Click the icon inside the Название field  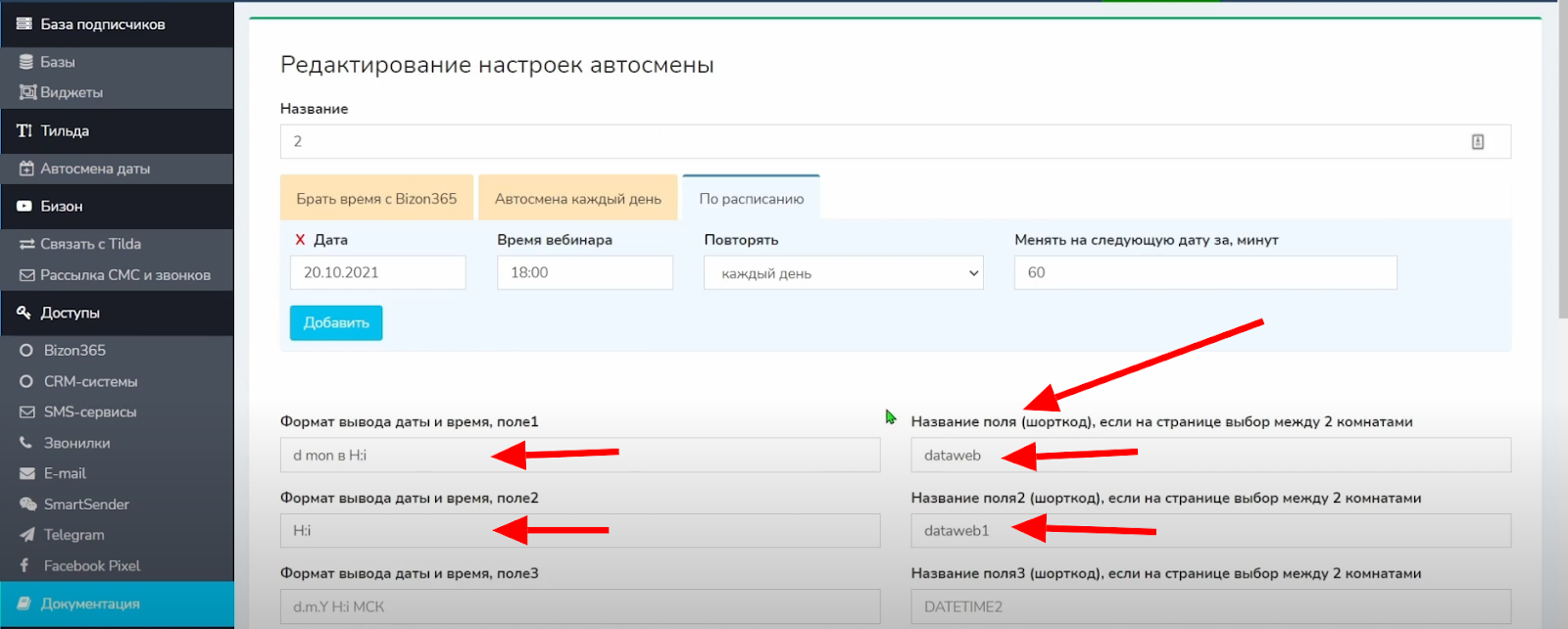pyautogui.click(x=1477, y=142)
